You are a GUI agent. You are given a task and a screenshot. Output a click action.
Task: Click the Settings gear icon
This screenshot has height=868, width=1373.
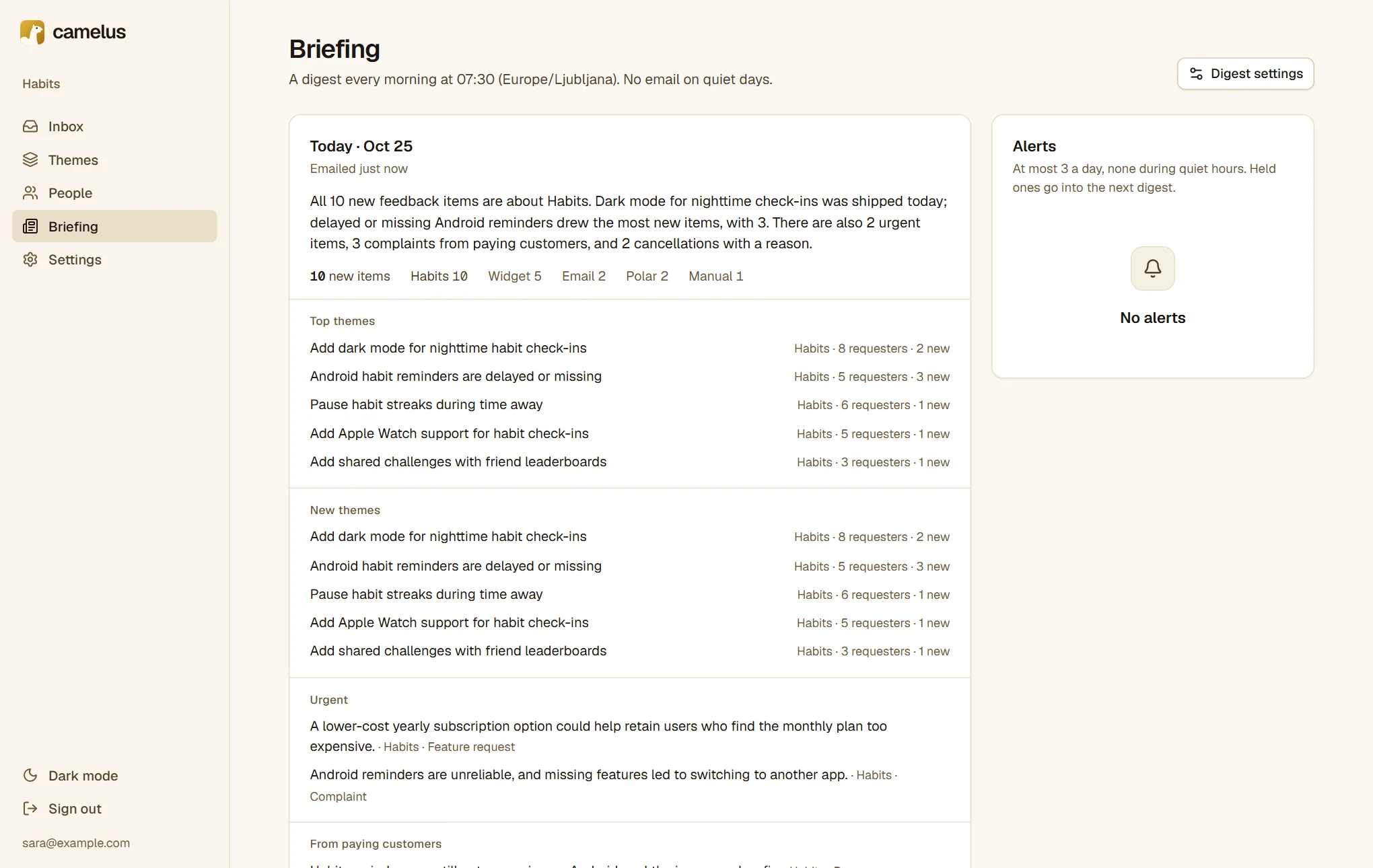tap(30, 260)
